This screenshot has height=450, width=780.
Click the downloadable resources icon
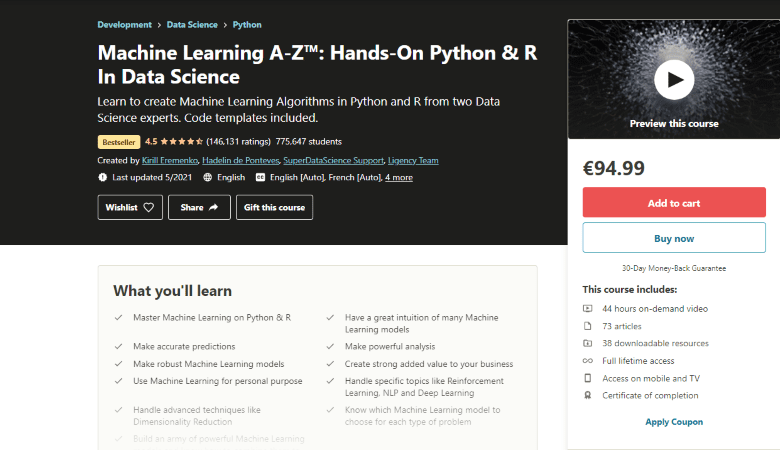point(588,343)
